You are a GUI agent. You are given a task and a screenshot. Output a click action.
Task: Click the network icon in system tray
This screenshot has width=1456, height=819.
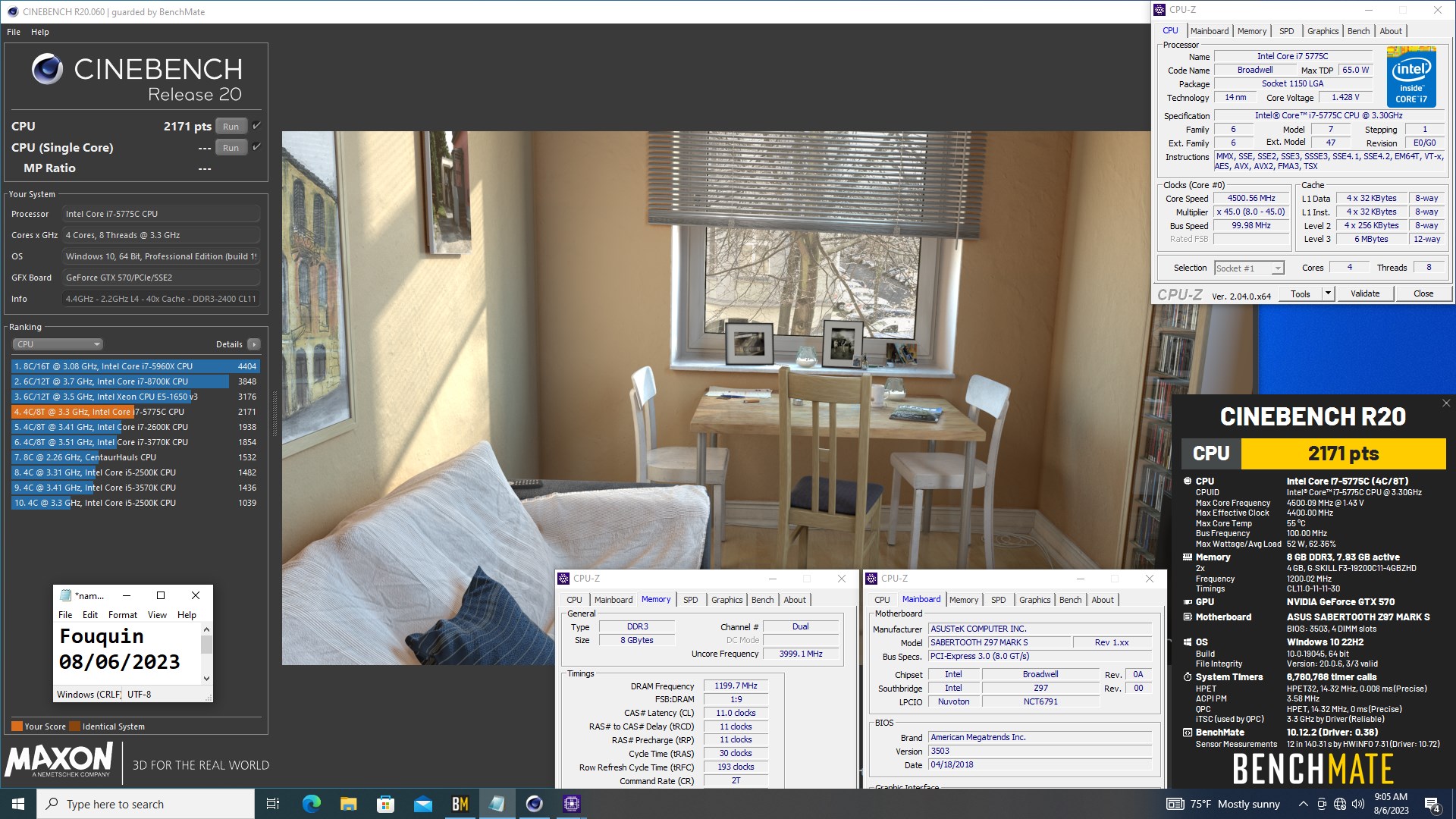click(1339, 804)
